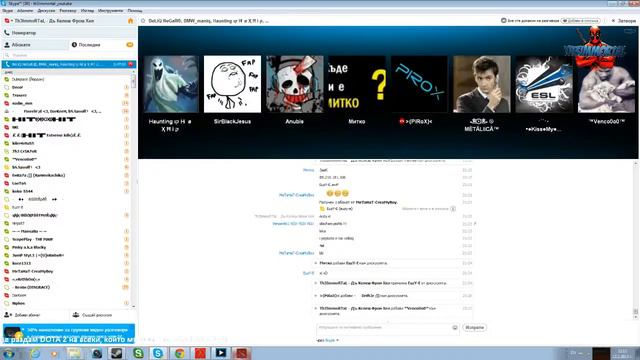Image resolution: width=640 pixels, height=360 pixels.
Task: Expand the 'Митко добави EazY-E' event arrow
Action: (316, 263)
